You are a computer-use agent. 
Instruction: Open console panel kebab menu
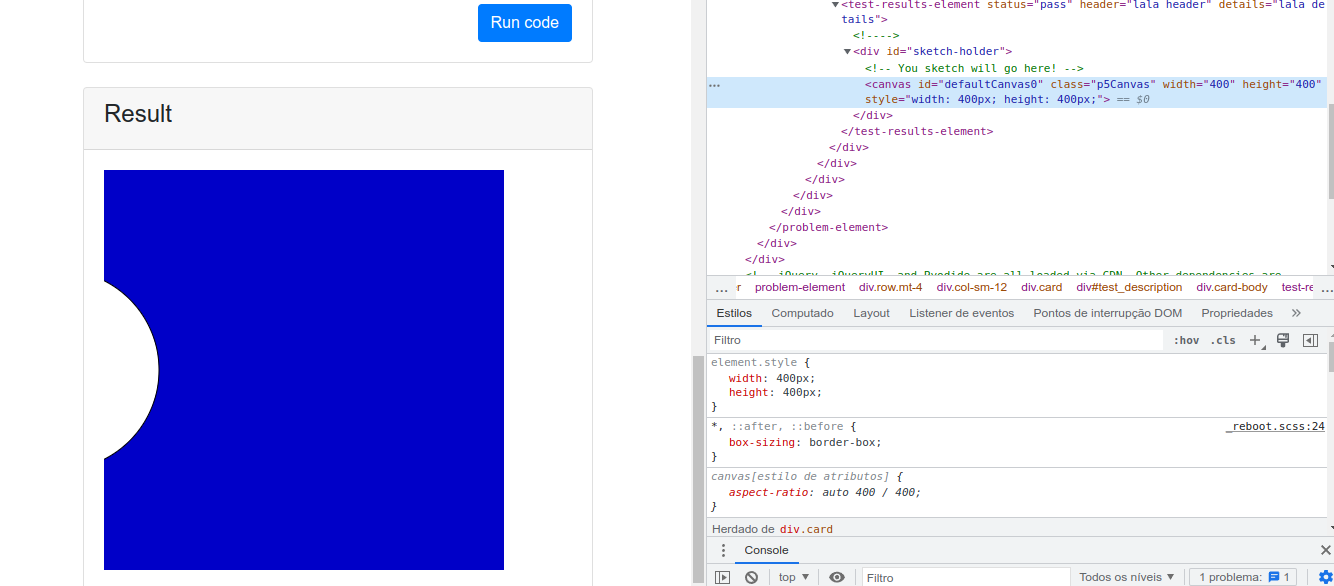[723, 550]
